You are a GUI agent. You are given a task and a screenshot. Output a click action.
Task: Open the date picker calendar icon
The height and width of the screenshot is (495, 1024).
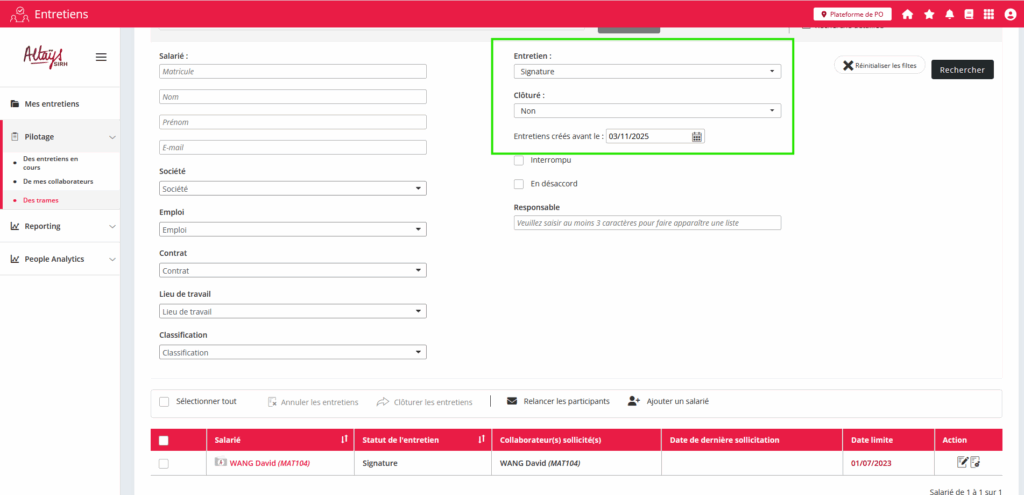(697, 136)
